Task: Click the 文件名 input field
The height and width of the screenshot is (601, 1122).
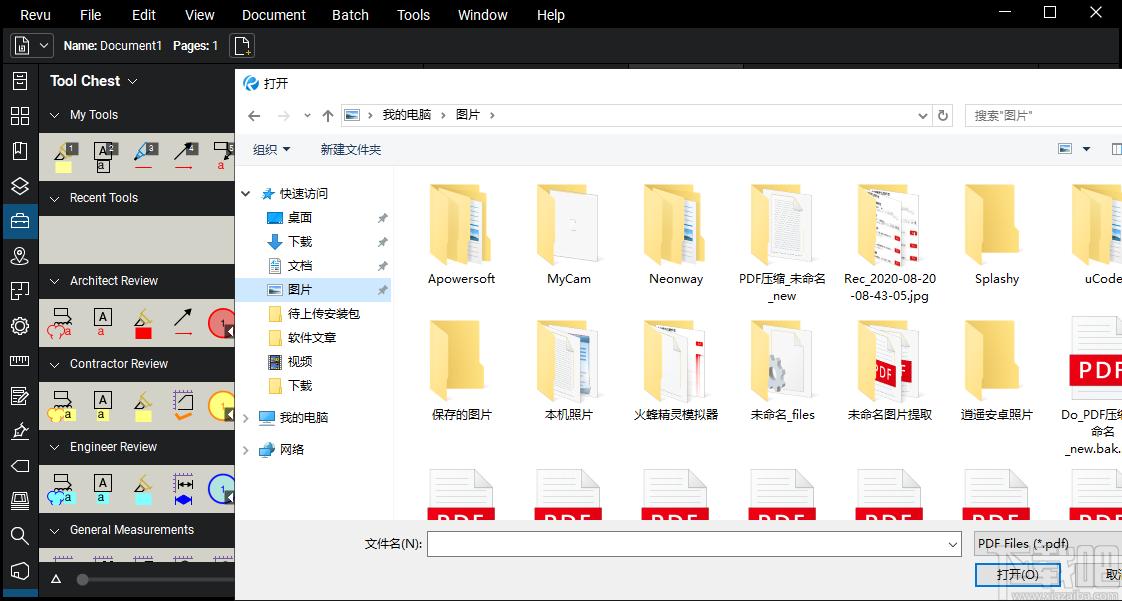Action: tap(694, 544)
